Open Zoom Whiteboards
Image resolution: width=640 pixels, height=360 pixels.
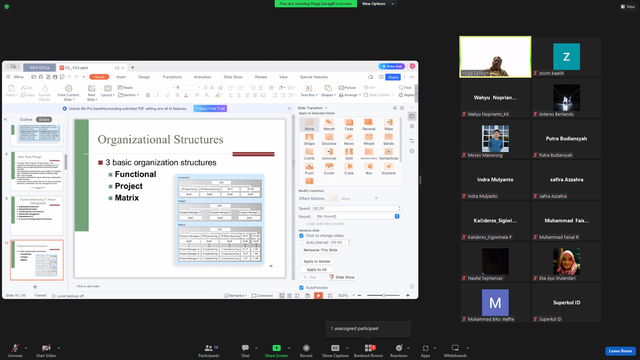tap(455, 350)
